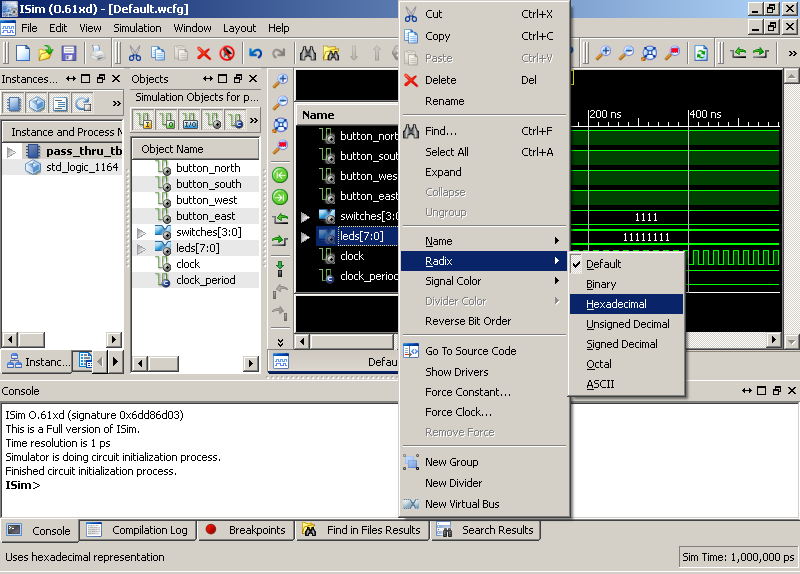
Task: Open the Signal Color submenu
Action: click(453, 281)
